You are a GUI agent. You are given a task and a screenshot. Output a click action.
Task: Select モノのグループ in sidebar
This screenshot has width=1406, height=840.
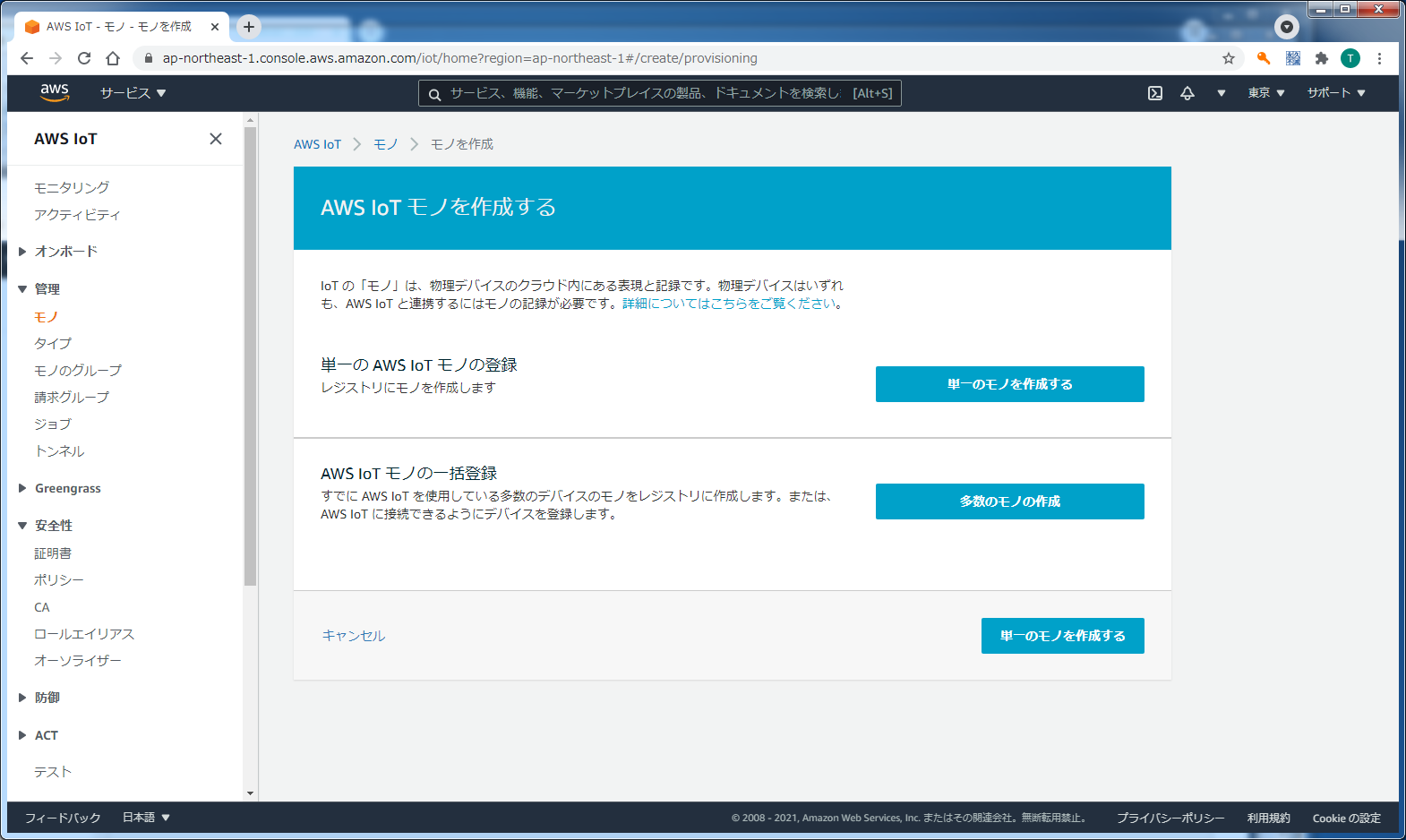78,371
